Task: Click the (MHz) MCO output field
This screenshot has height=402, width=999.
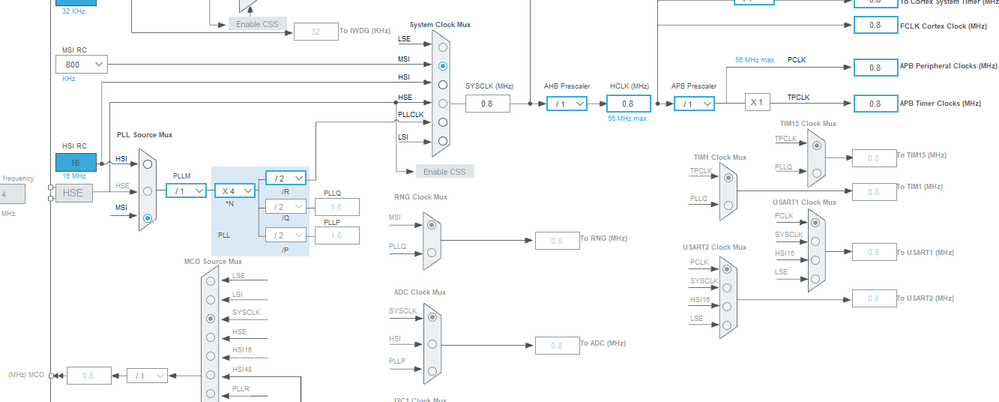Action: coord(89,376)
